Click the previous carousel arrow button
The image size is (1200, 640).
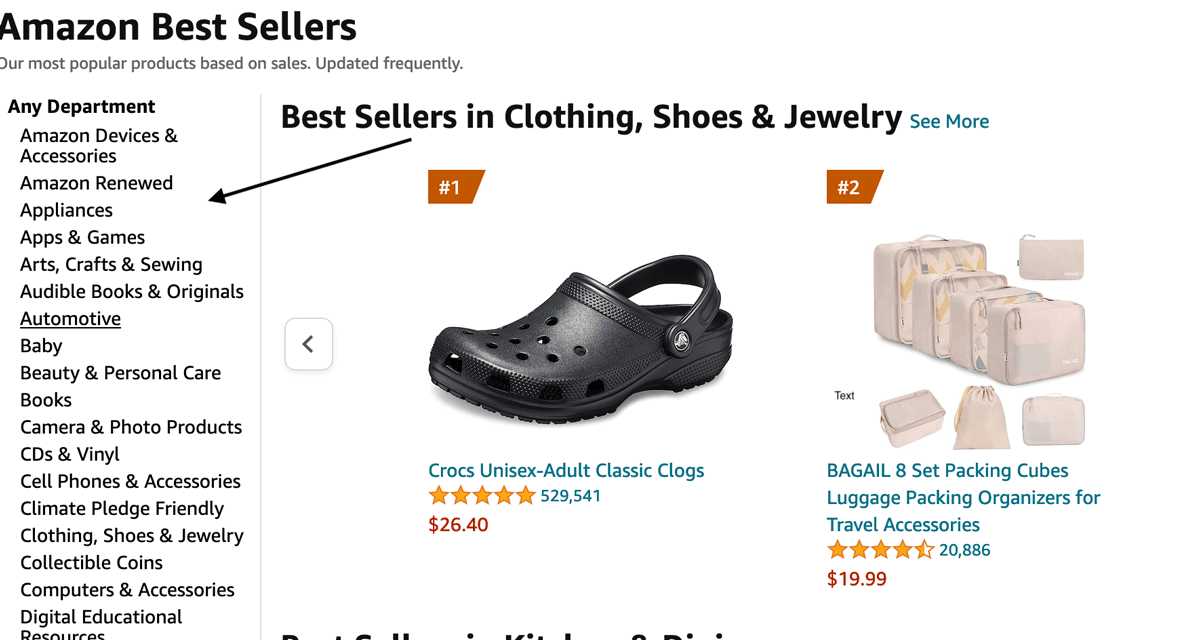(x=308, y=344)
